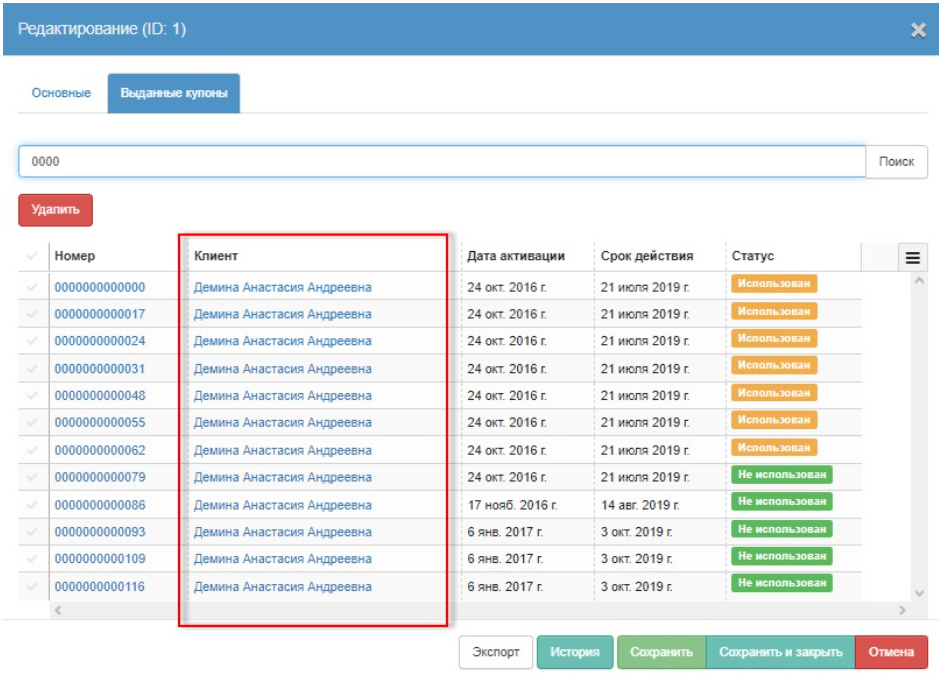Check the row for coupon 0000000000116
Image resolution: width=940 pixels, height=688 pixels.
[x=32, y=587]
